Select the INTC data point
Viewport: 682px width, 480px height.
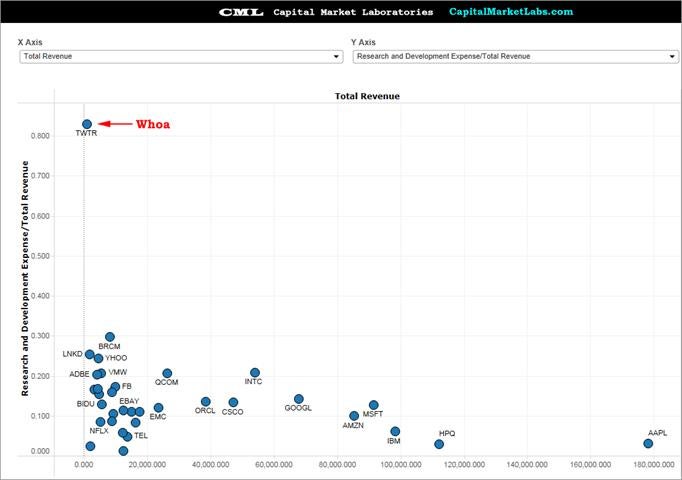click(255, 373)
